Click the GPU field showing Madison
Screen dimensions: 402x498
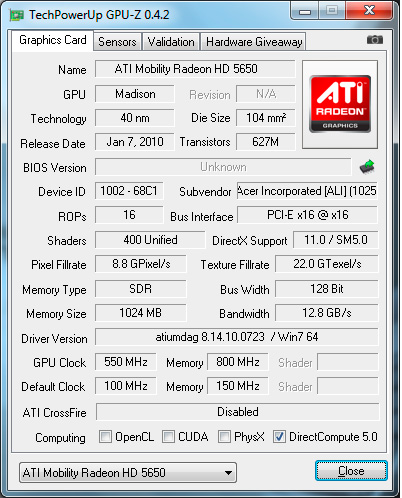(x=135, y=94)
